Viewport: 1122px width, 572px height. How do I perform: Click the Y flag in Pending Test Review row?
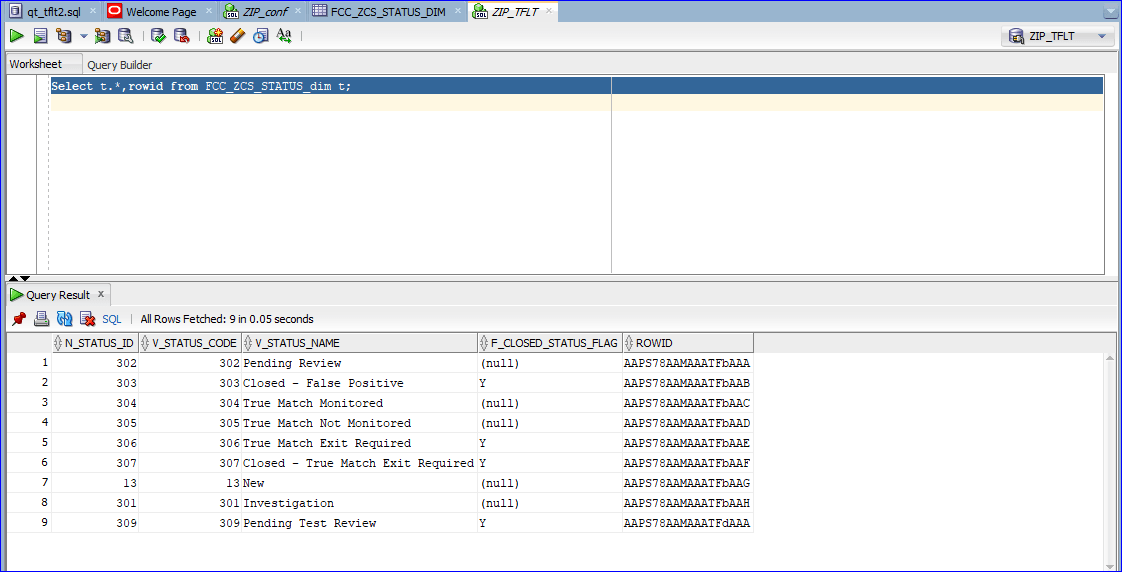(x=550, y=523)
